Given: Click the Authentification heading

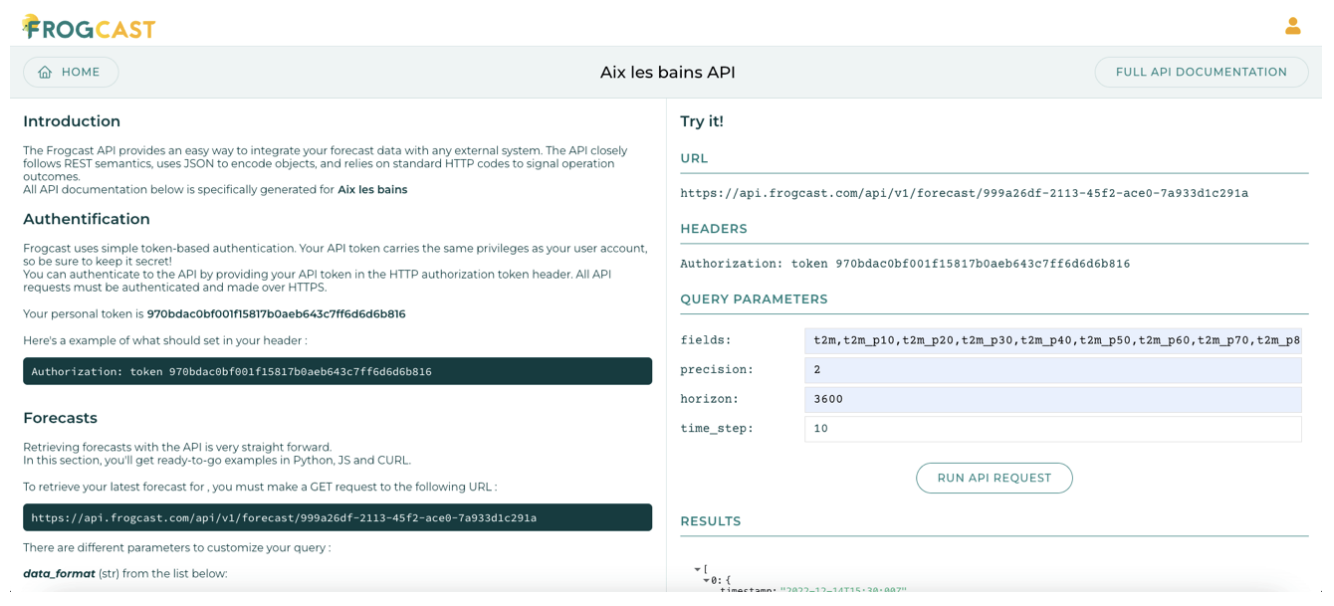Looking at the screenshot, I should [86, 219].
